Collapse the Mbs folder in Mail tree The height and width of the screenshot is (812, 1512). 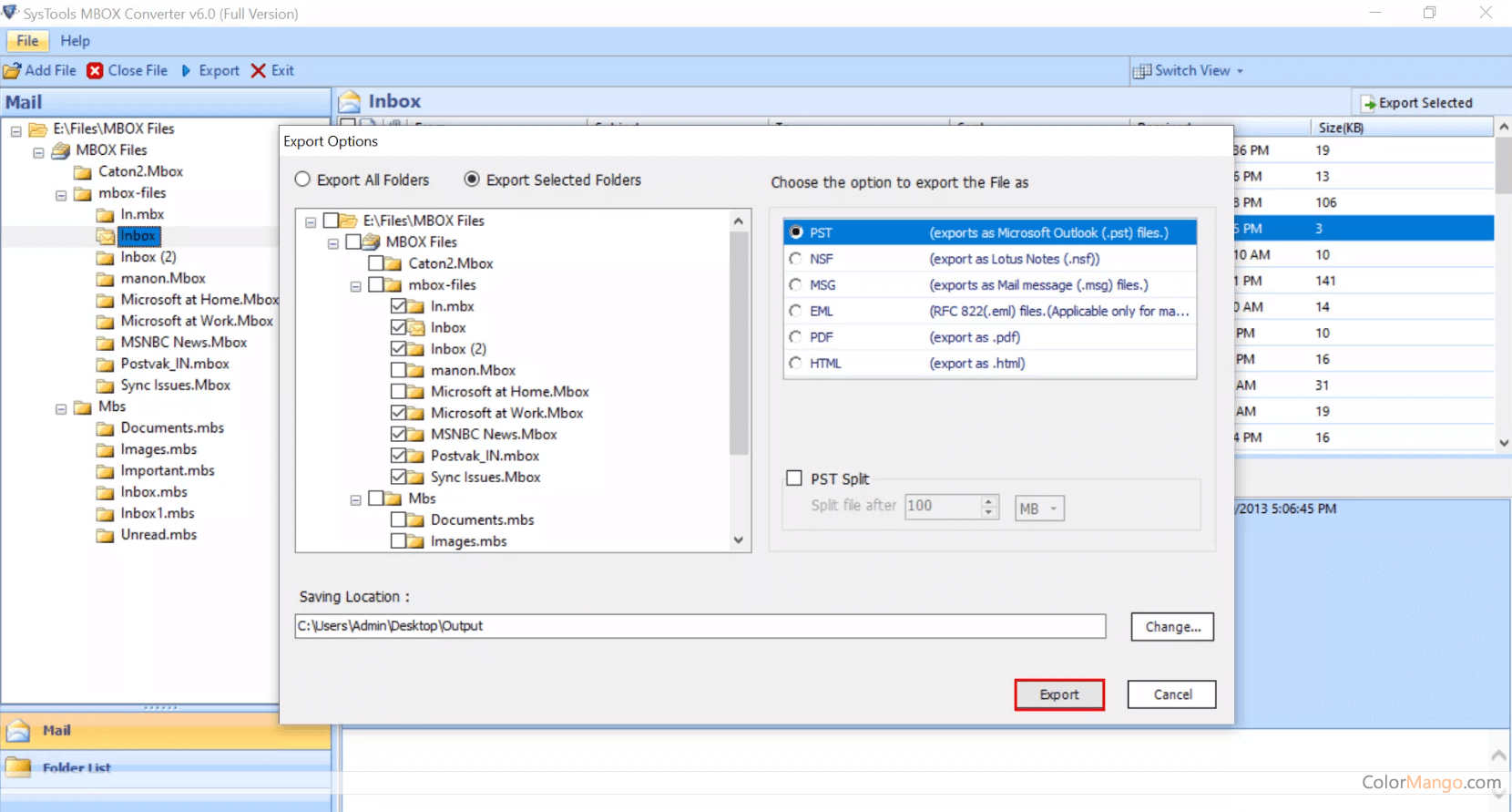[61, 408]
